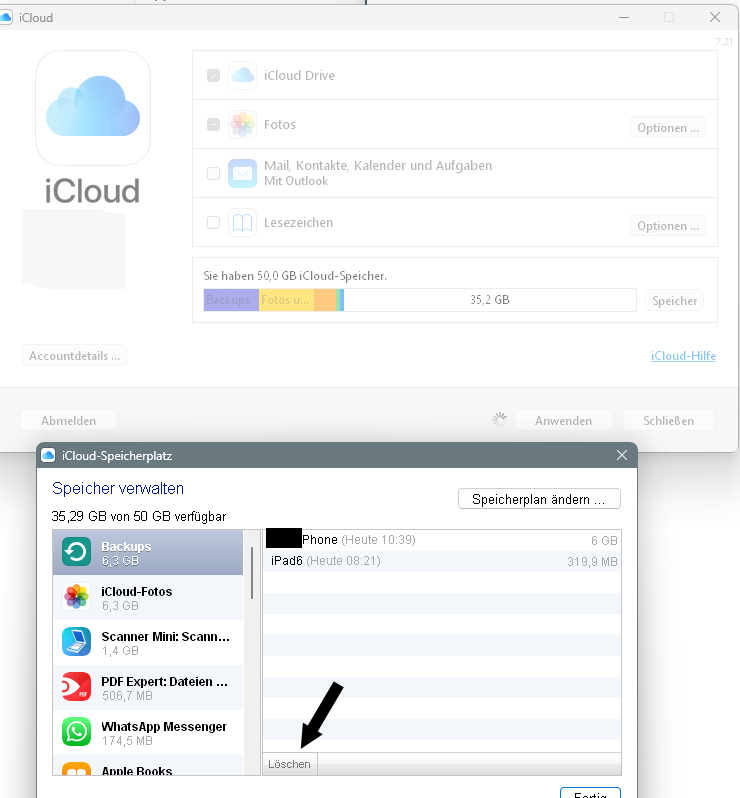Click the Backups segment of storage bar
This screenshot has height=798, width=740.
[x=232, y=300]
